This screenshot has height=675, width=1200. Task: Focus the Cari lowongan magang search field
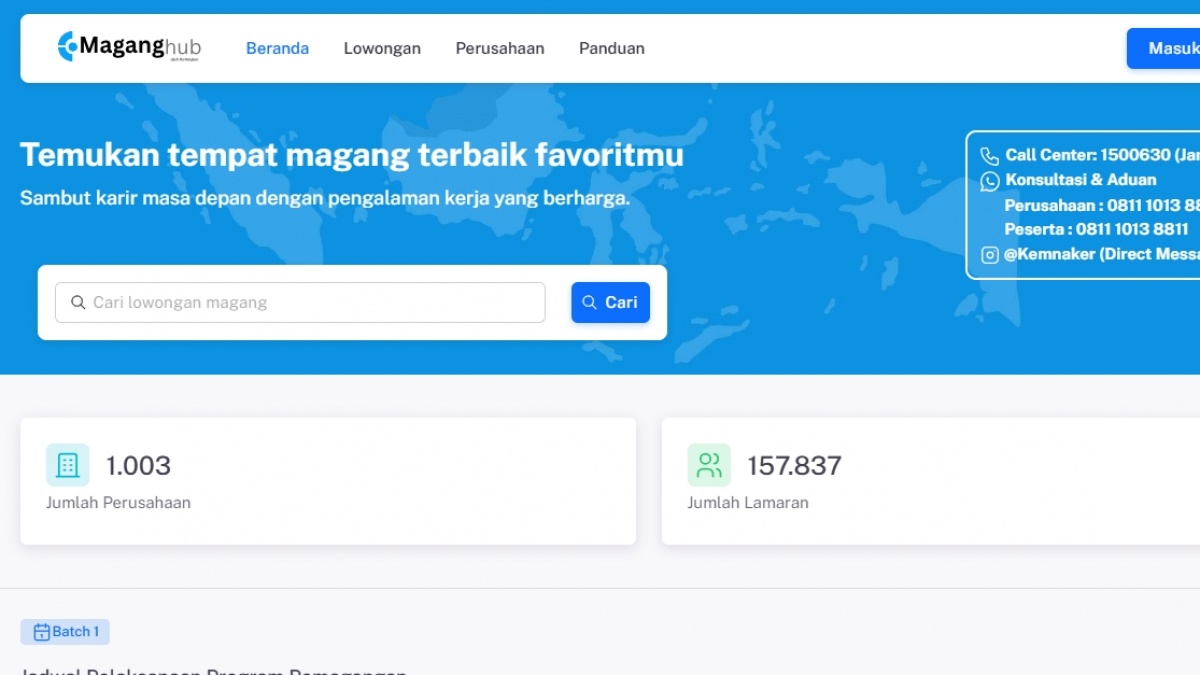pos(300,302)
